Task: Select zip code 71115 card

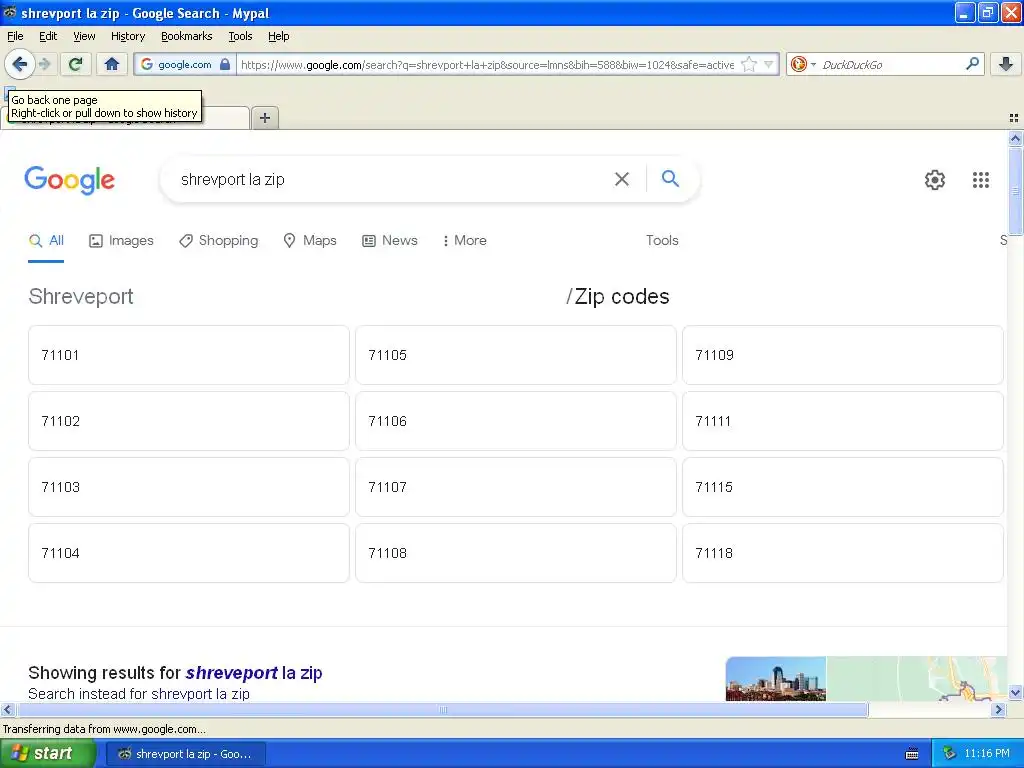Action: (843, 487)
